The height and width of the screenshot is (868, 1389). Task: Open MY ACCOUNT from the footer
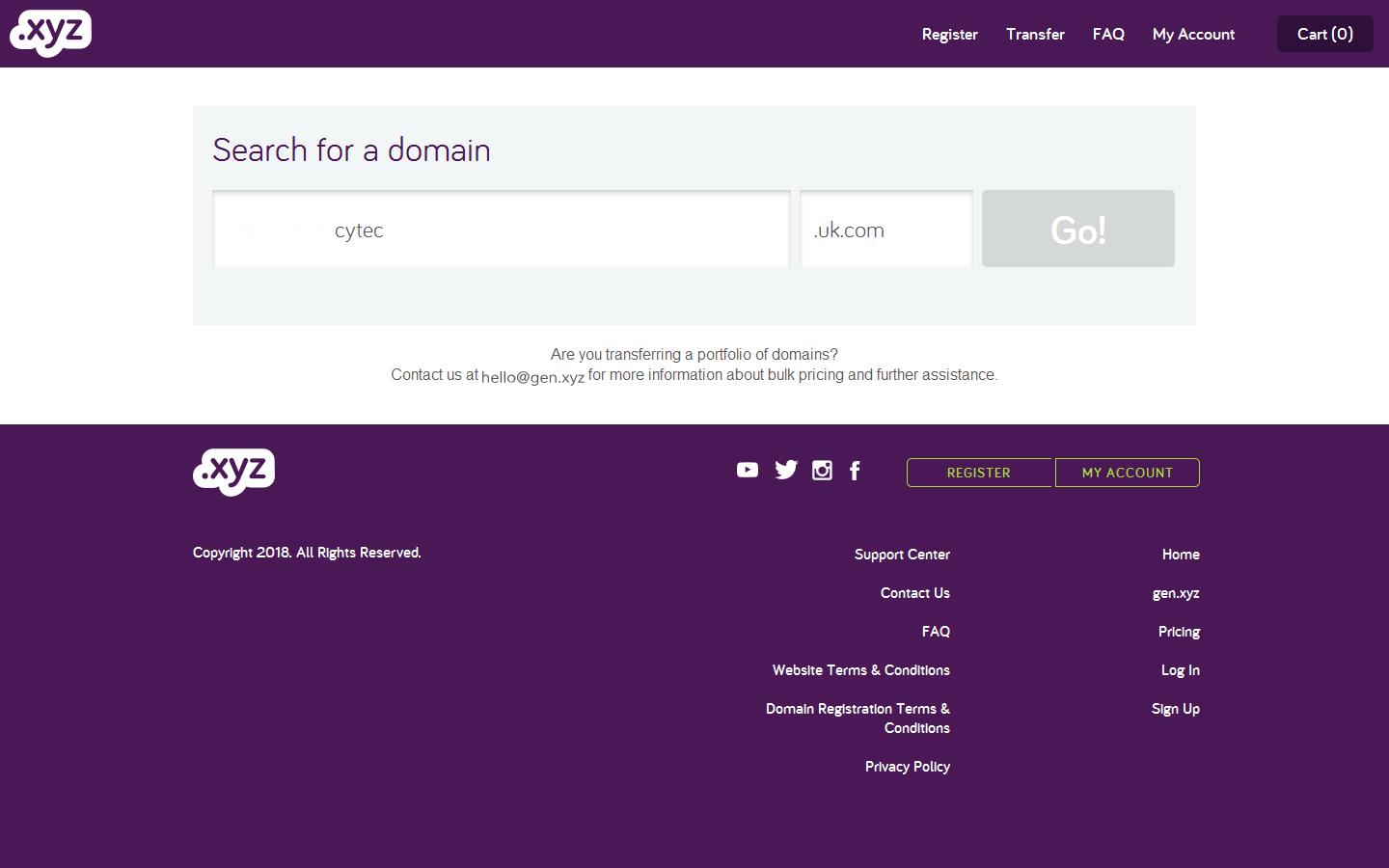pyautogui.click(x=1127, y=473)
